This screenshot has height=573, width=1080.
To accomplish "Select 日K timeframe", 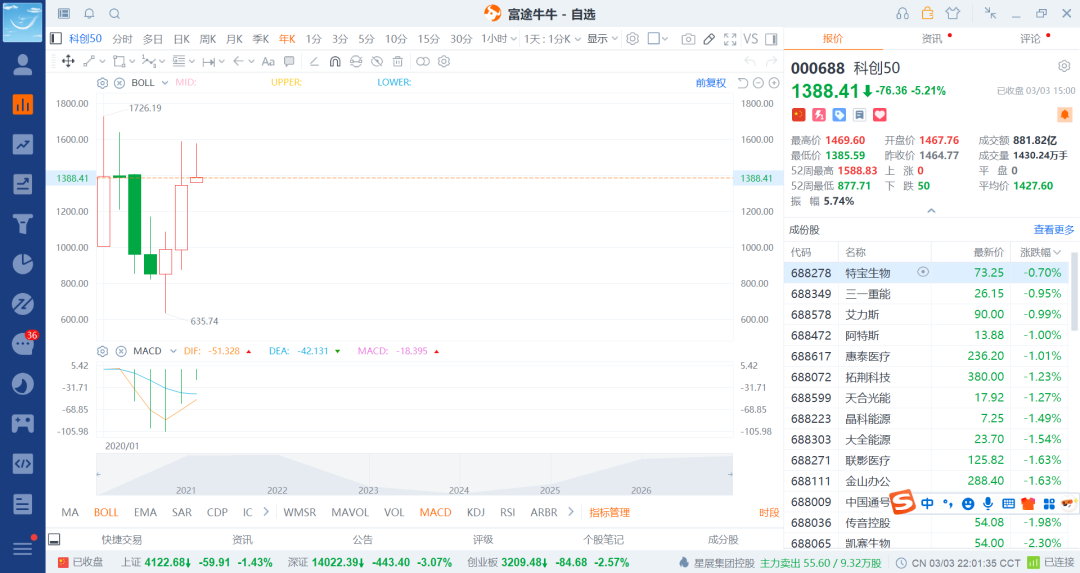I will (x=181, y=39).
